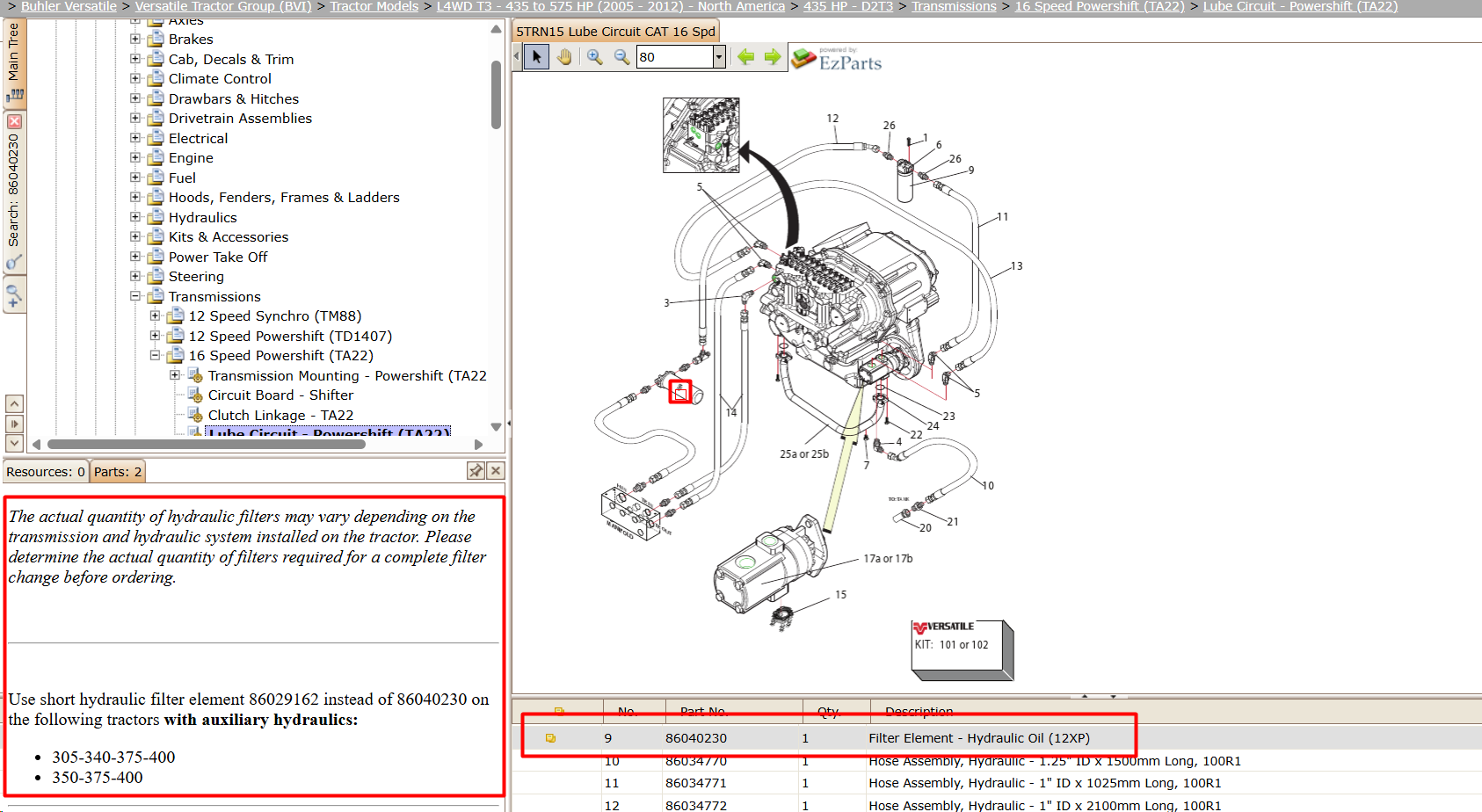
Task: Click the up arrow in the left sidebar
Action: 14,404
